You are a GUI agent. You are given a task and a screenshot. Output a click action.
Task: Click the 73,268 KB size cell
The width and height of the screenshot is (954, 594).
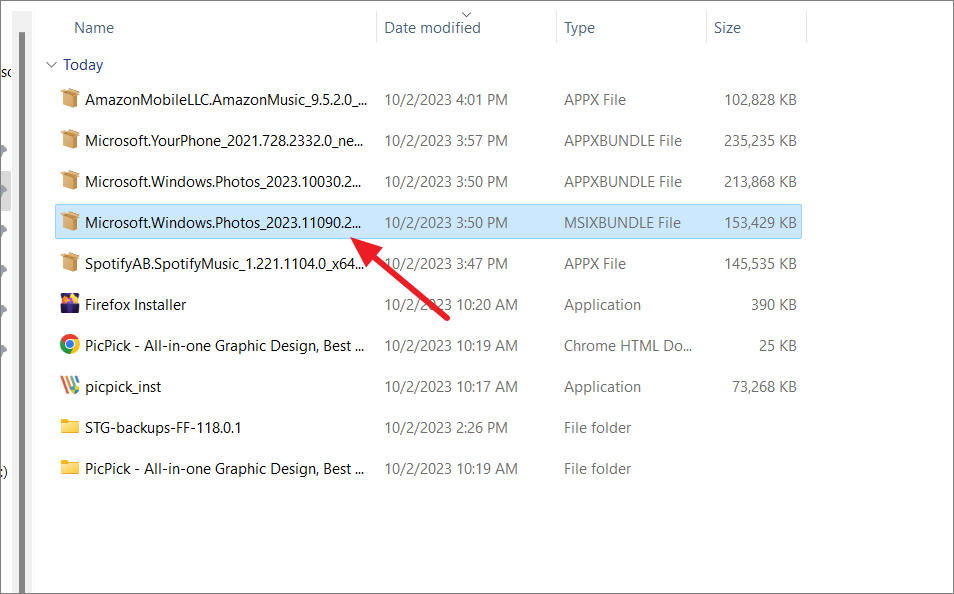[764, 387]
